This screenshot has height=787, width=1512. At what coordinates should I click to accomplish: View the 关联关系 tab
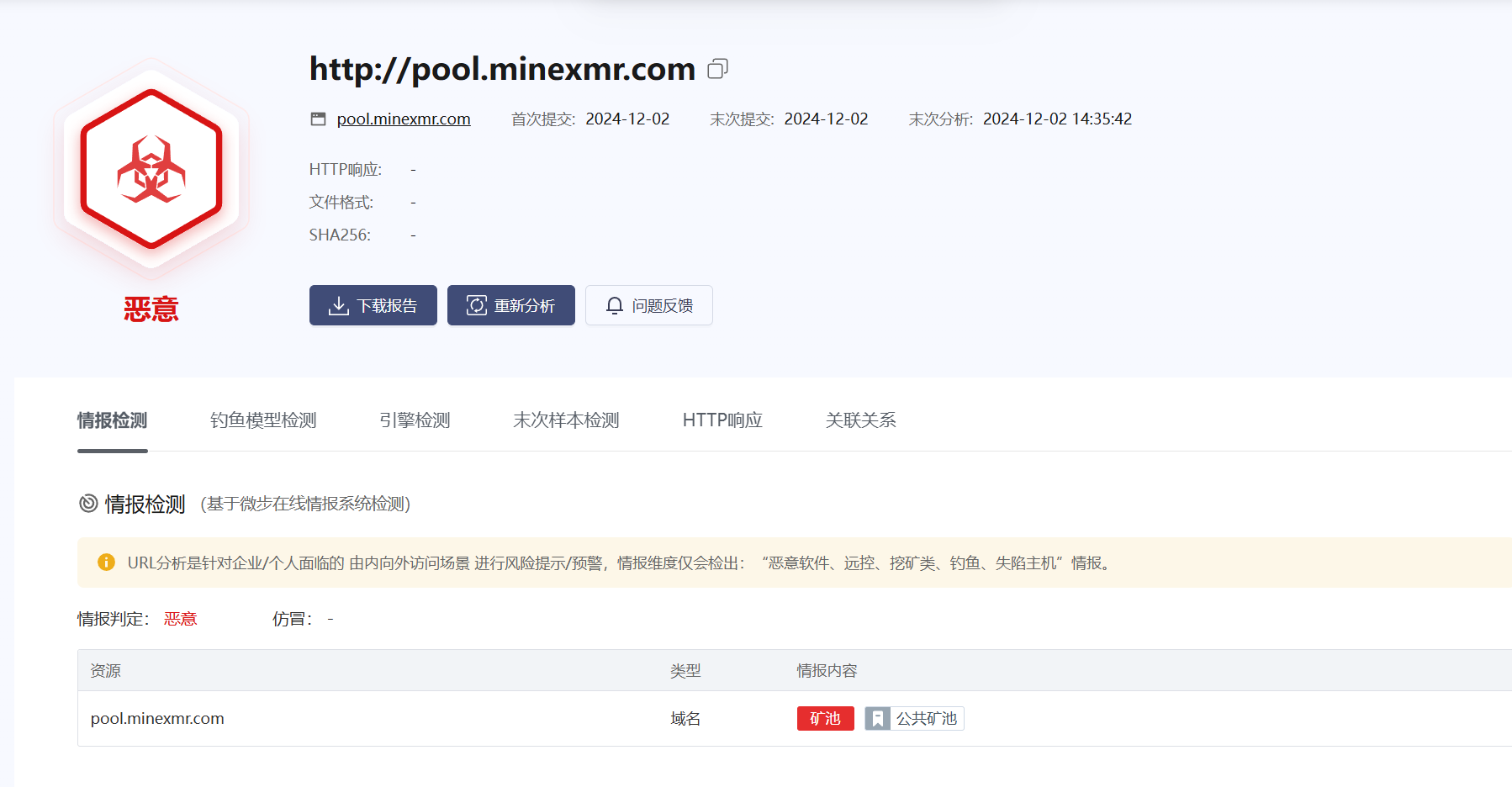pos(860,420)
